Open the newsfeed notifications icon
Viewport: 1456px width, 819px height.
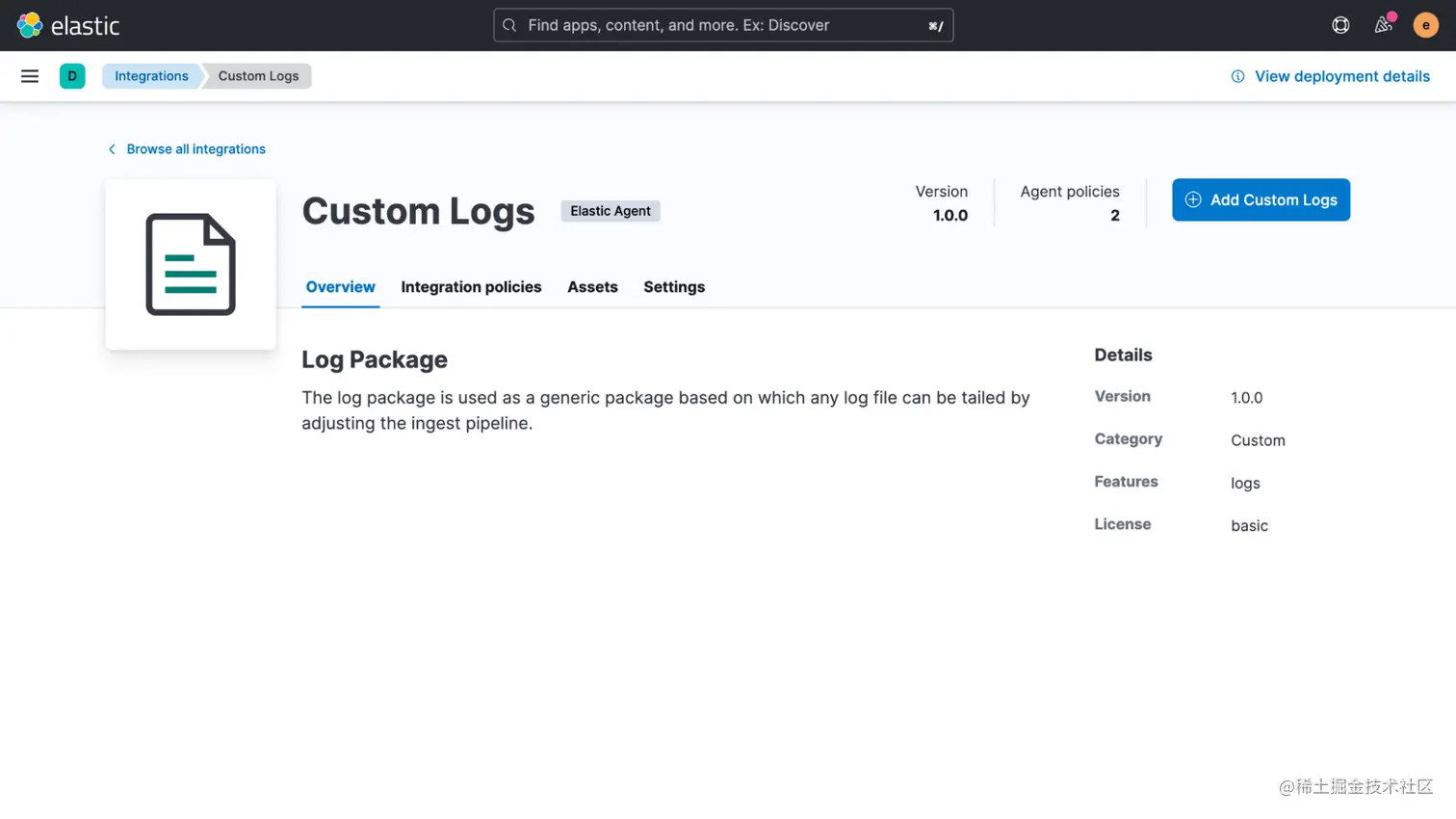[x=1384, y=25]
